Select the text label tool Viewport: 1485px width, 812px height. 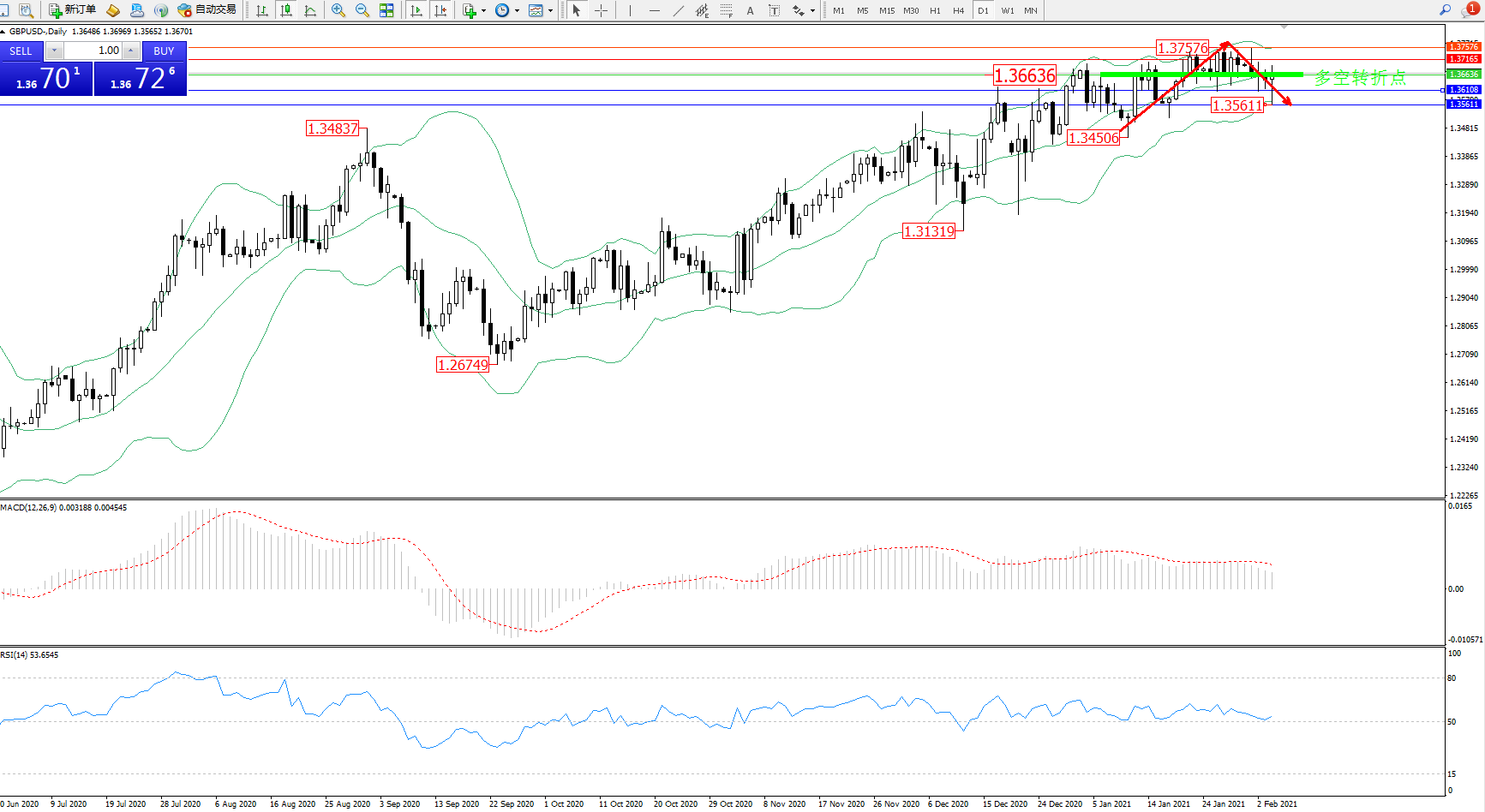tap(750, 10)
